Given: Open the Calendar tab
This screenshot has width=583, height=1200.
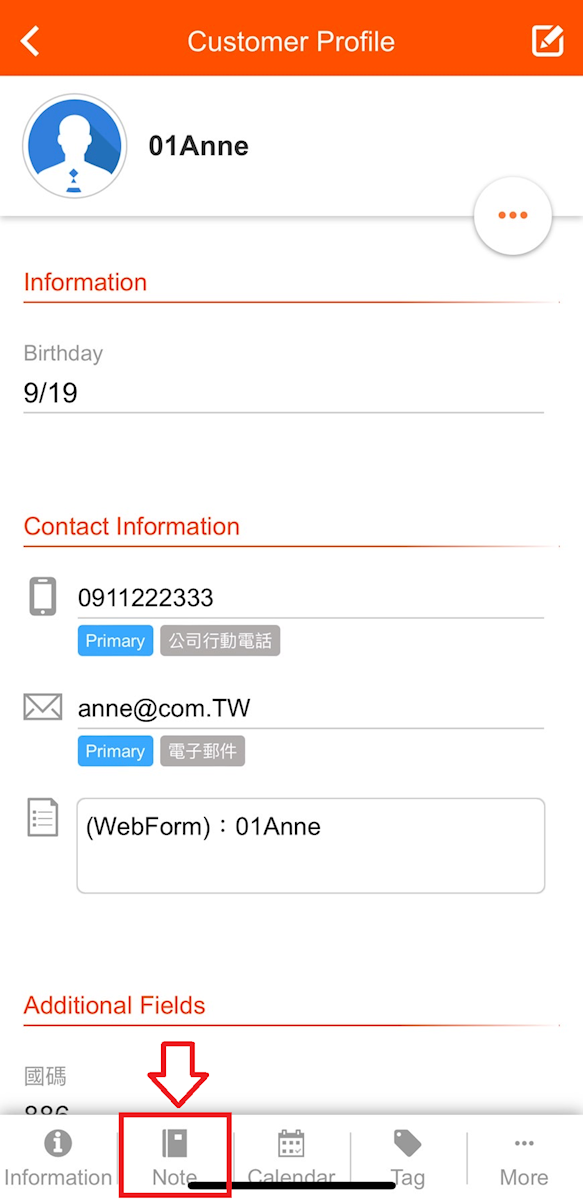Looking at the screenshot, I should 291,1158.
